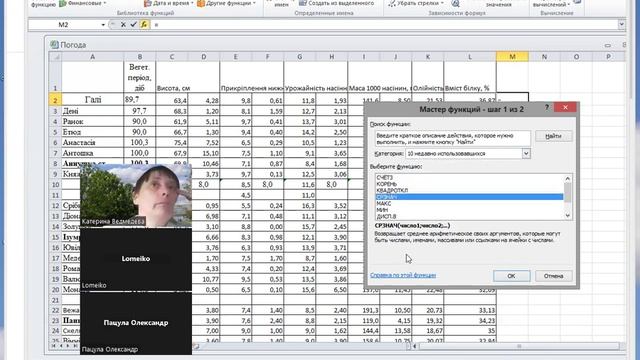
Task: Open the Вычисления options dropdown
Action: click(551, 4)
